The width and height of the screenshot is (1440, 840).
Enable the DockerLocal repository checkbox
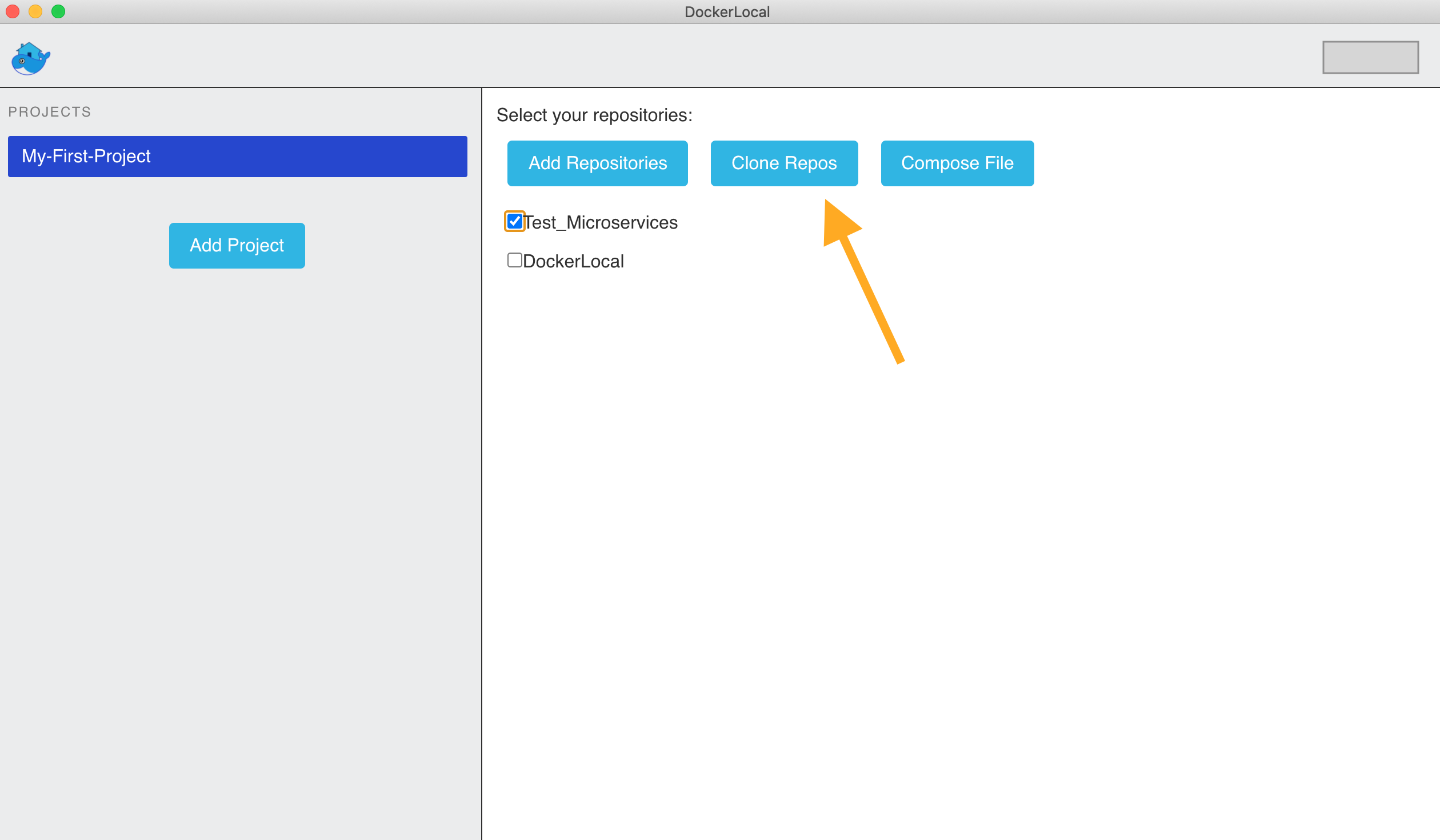click(x=514, y=260)
